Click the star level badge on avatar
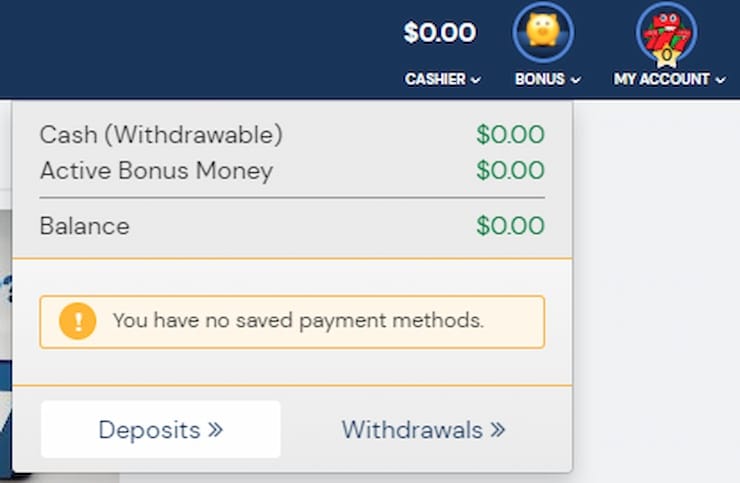This screenshot has height=483, width=740. click(666, 56)
